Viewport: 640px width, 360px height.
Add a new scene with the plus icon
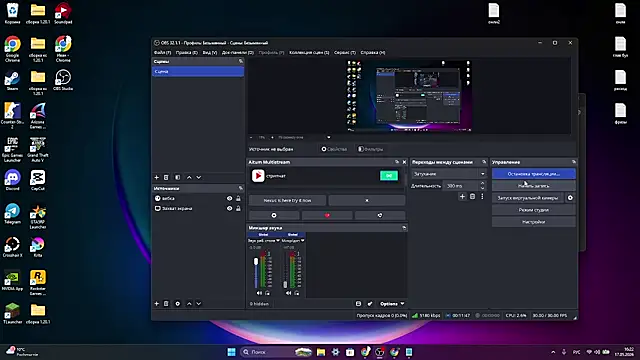point(157,178)
